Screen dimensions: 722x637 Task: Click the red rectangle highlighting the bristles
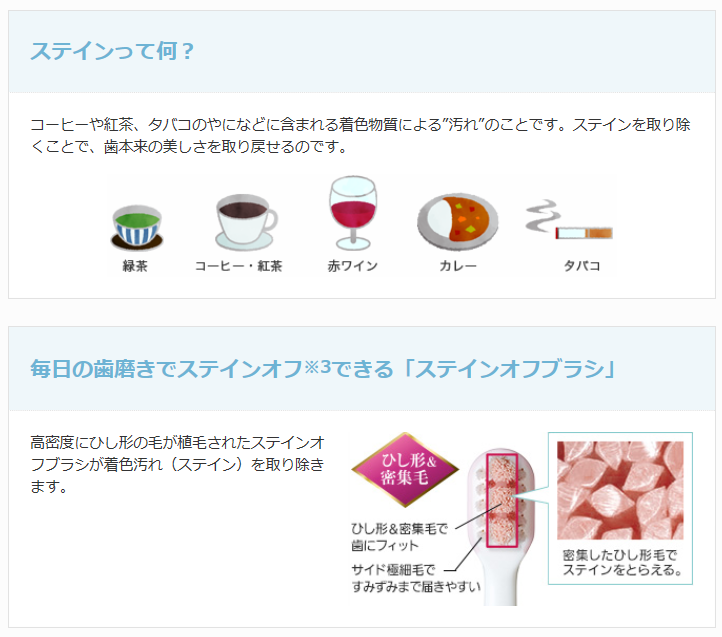pos(502,500)
